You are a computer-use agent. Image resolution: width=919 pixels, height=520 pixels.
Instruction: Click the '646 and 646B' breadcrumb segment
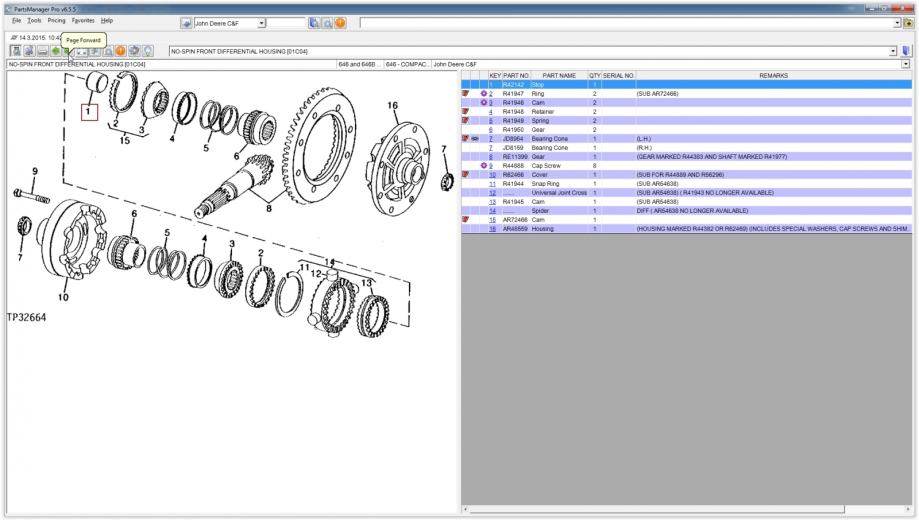(x=359, y=64)
